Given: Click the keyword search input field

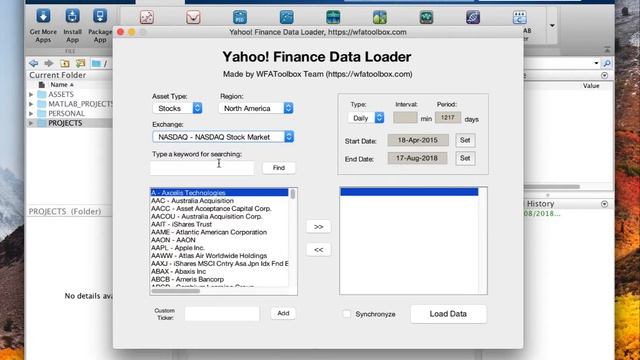Looking at the screenshot, I should point(202,168).
